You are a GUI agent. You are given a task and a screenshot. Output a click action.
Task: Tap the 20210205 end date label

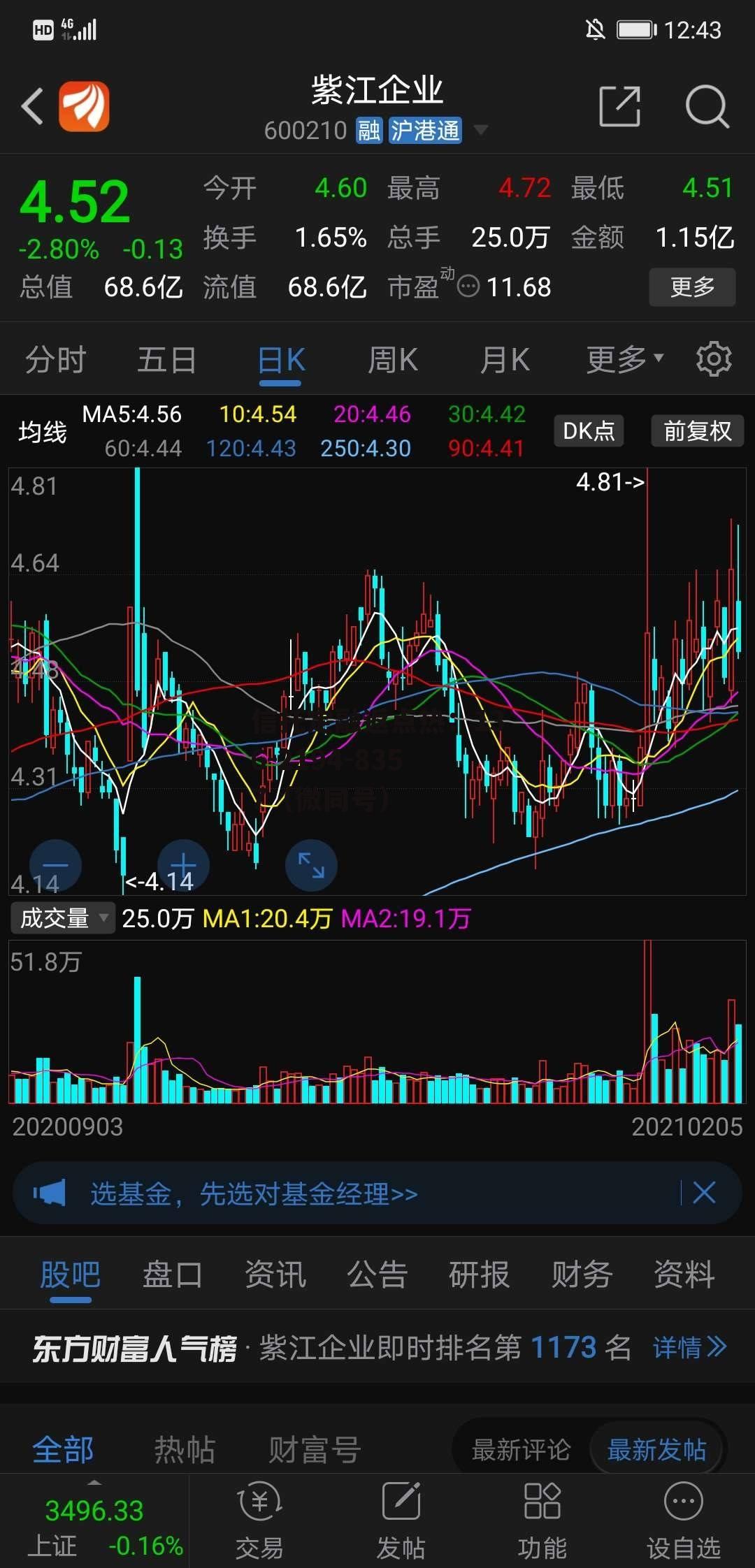687,1126
